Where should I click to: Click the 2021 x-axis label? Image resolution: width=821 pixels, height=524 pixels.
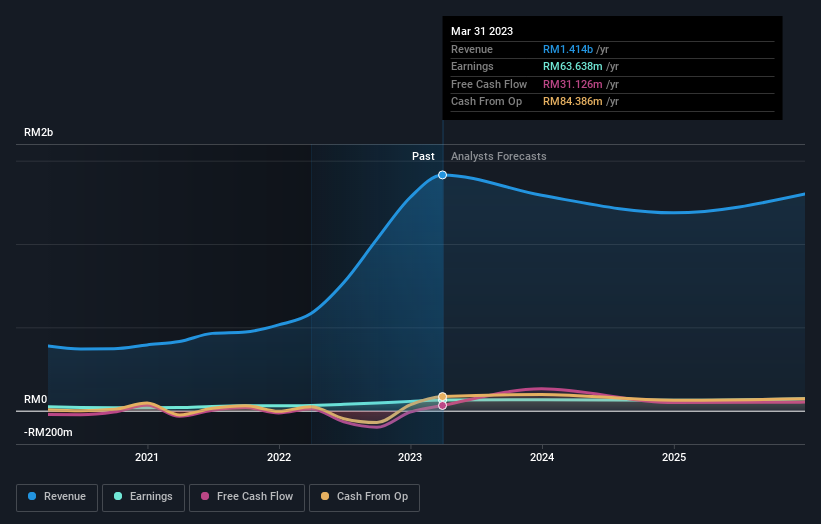point(147,457)
